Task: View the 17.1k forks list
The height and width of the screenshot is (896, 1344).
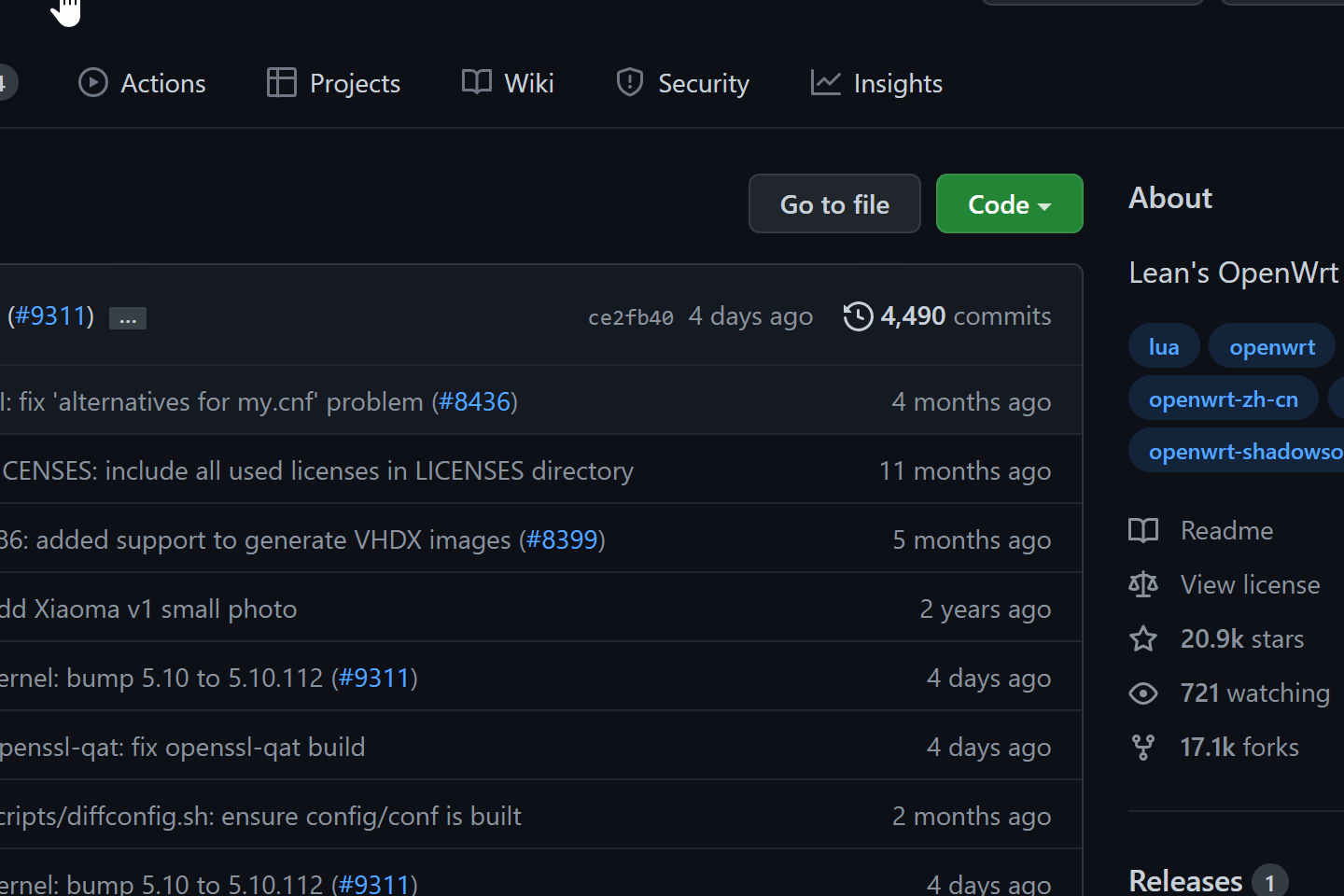Action: 1239,747
